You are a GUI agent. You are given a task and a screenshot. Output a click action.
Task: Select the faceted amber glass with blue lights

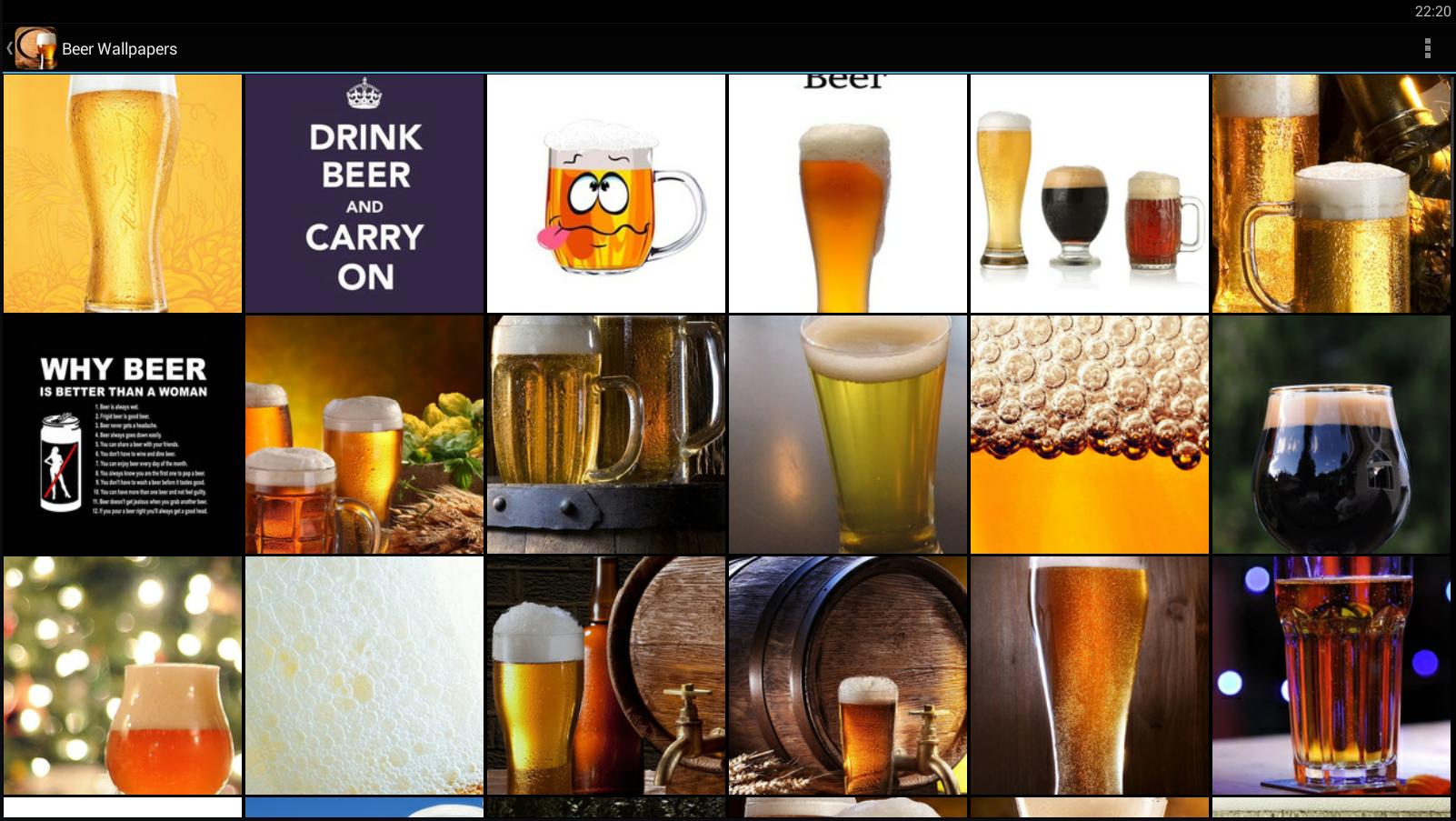tap(1331, 676)
